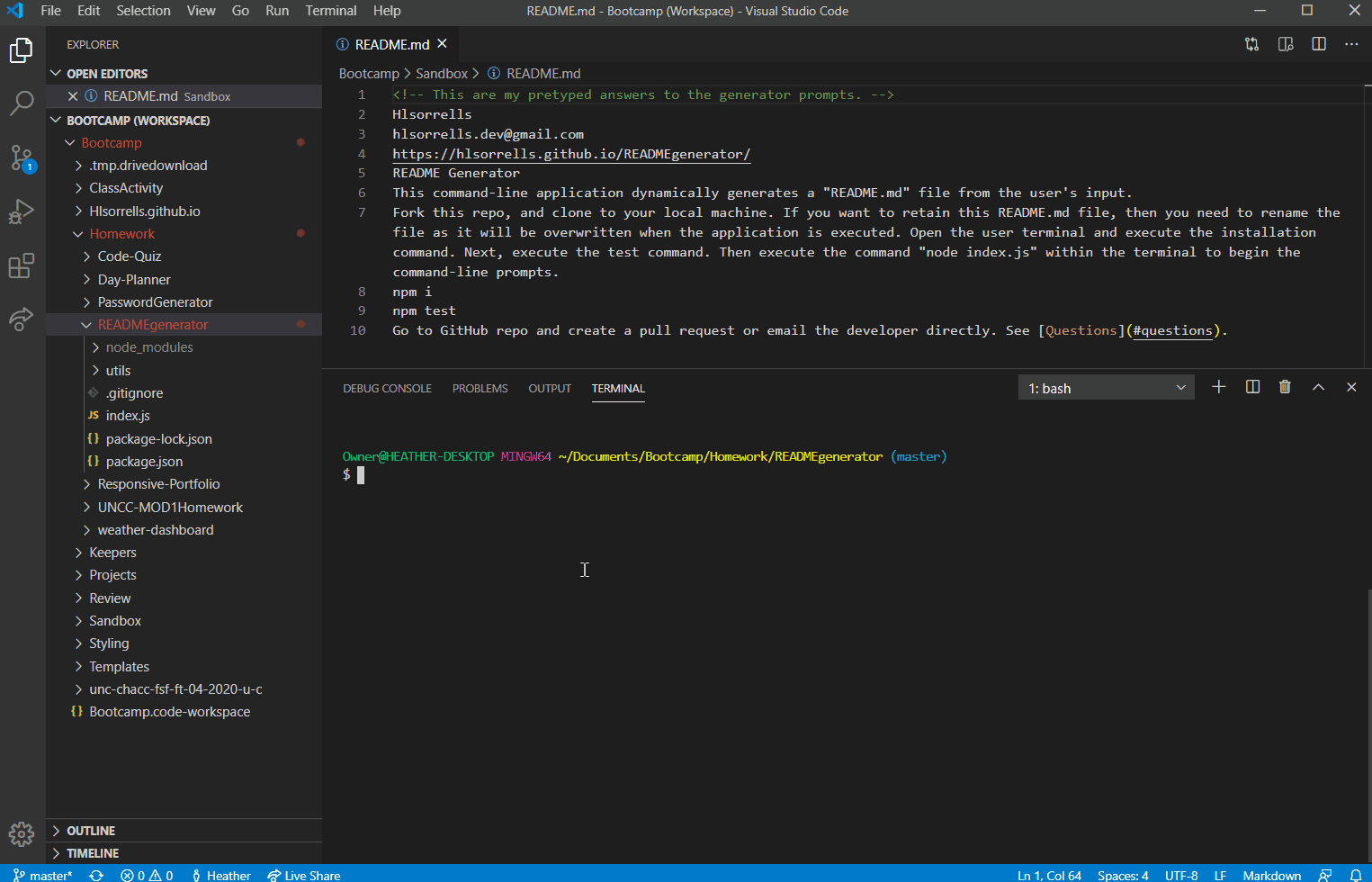Image resolution: width=1372 pixels, height=882 pixels.
Task: Open the Search view in activity bar
Action: pos(22,103)
